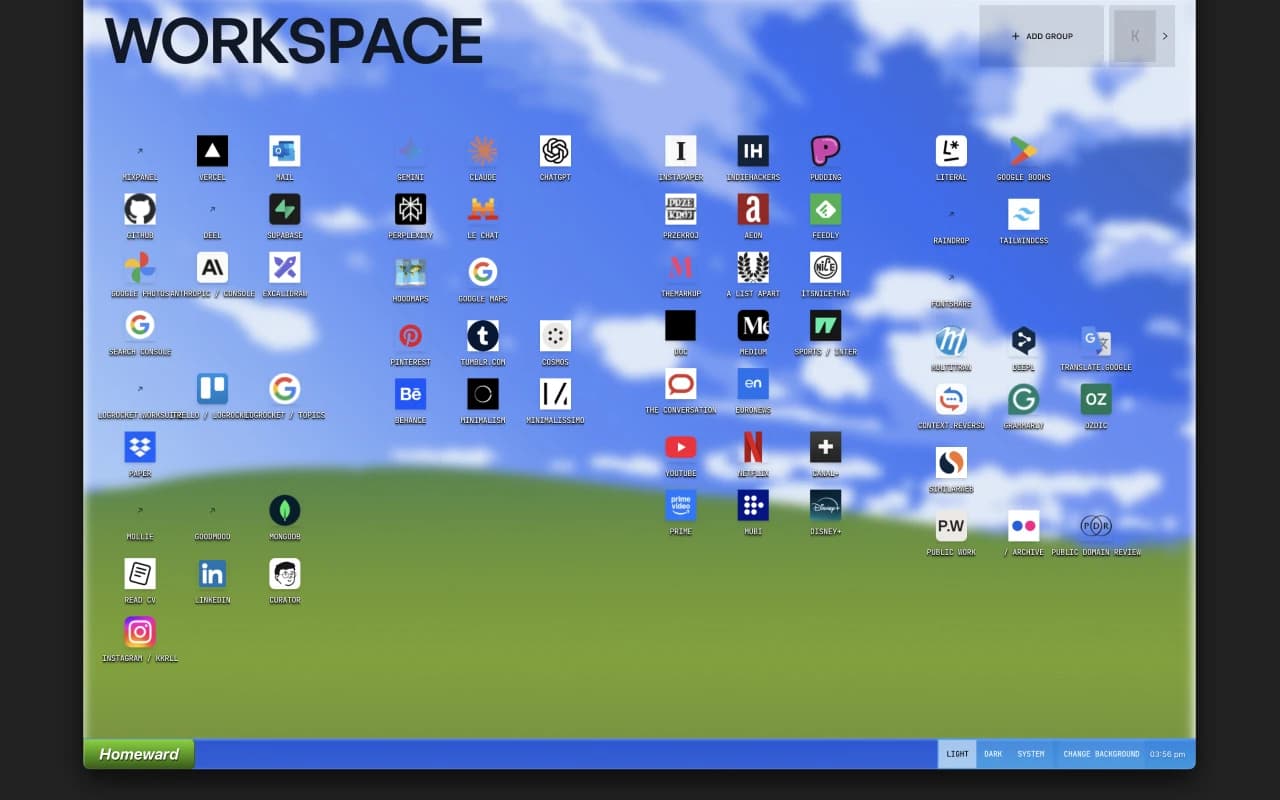Open the TailwindCSS icon
1280x800 pixels.
click(1023, 214)
